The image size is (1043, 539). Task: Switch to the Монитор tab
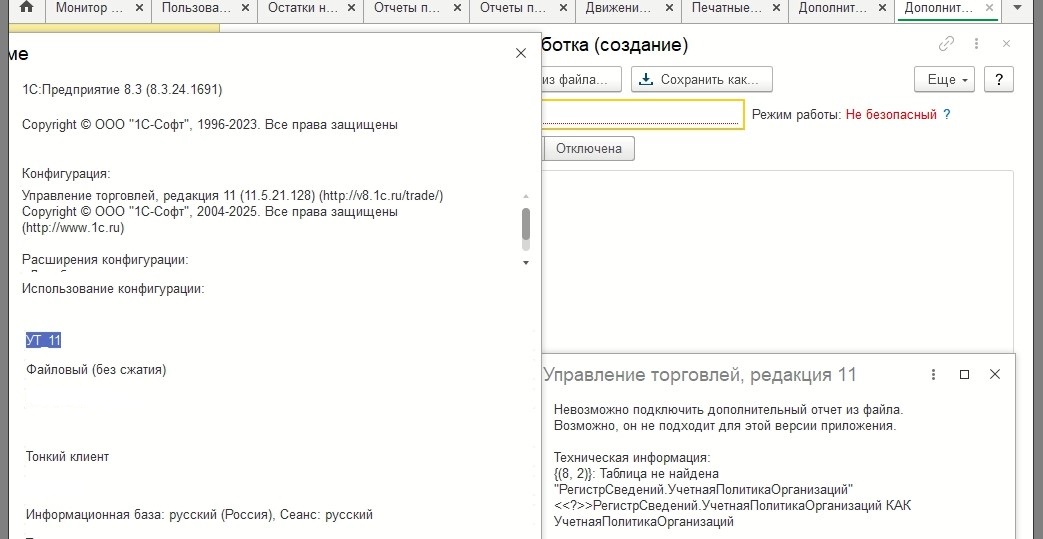(89, 9)
